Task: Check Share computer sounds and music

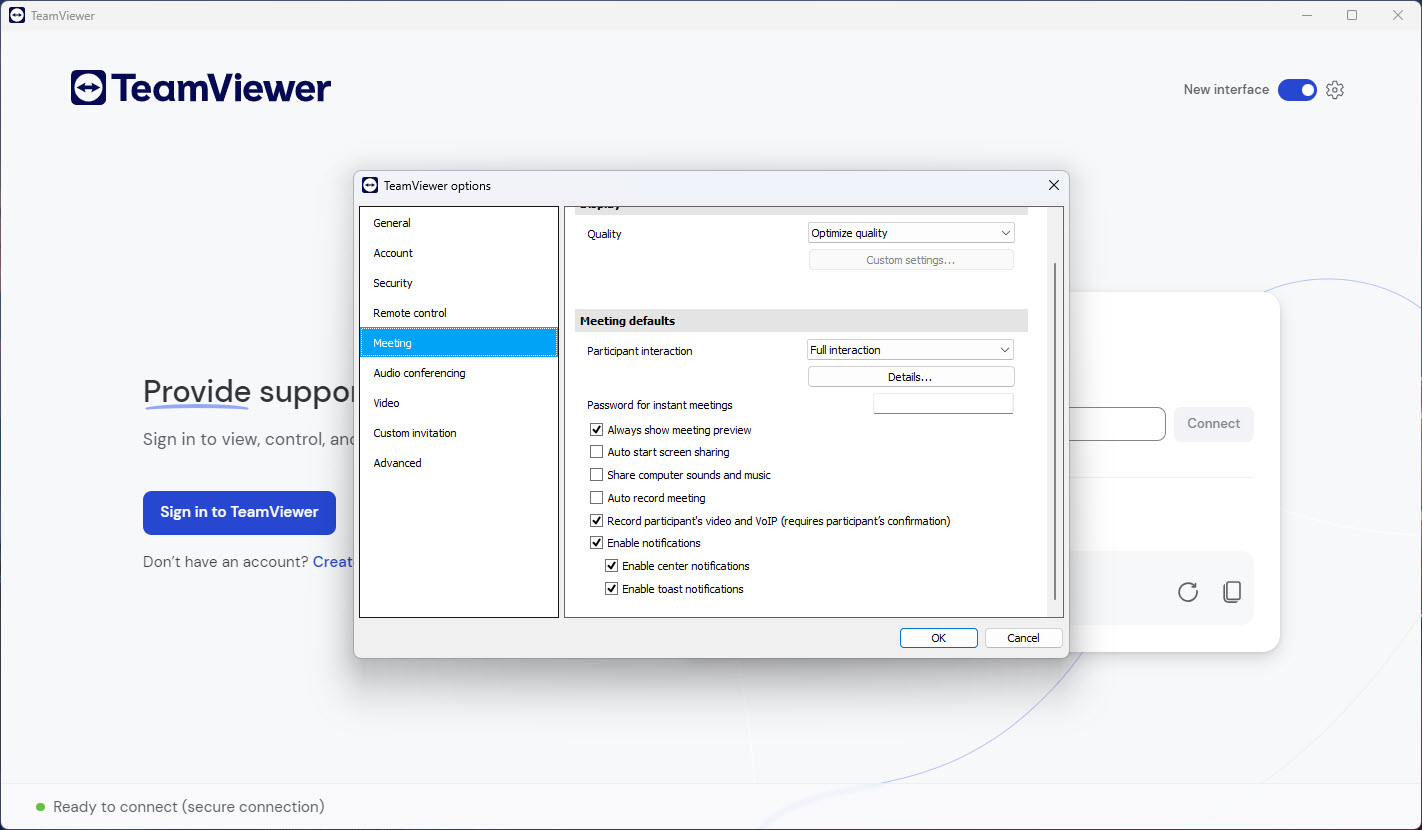Action: pos(597,475)
